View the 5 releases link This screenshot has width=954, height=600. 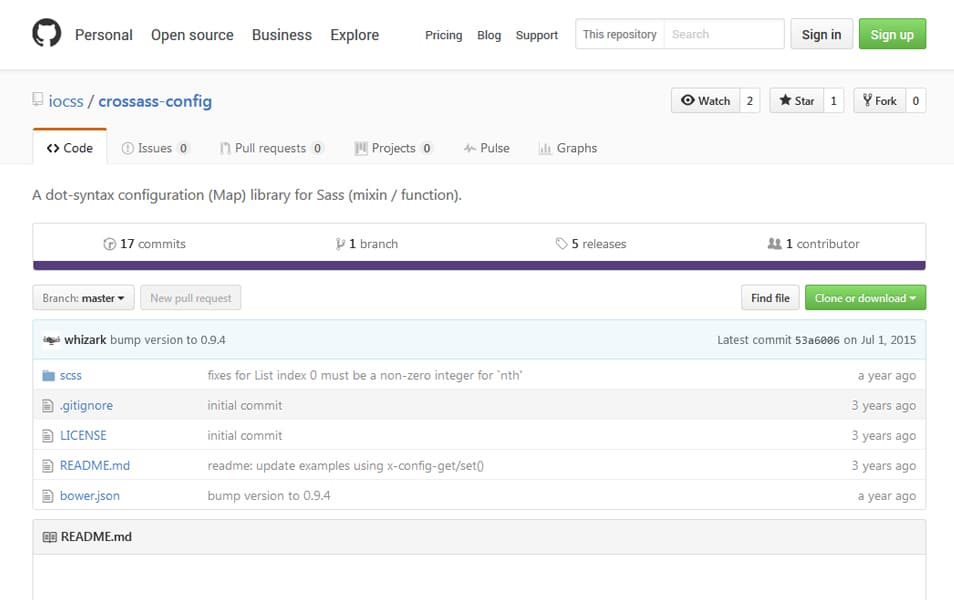coord(591,244)
